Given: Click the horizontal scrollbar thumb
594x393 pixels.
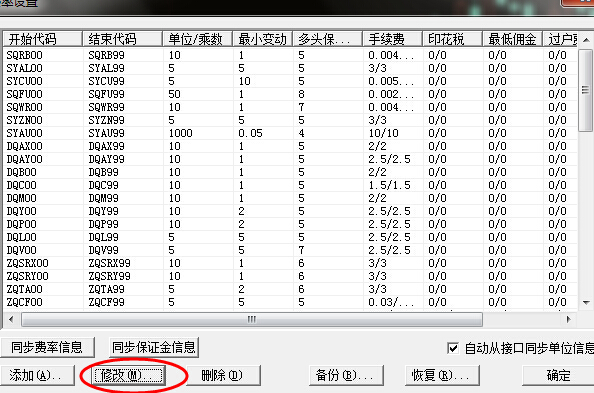Looking at the screenshot, I should [252, 319].
